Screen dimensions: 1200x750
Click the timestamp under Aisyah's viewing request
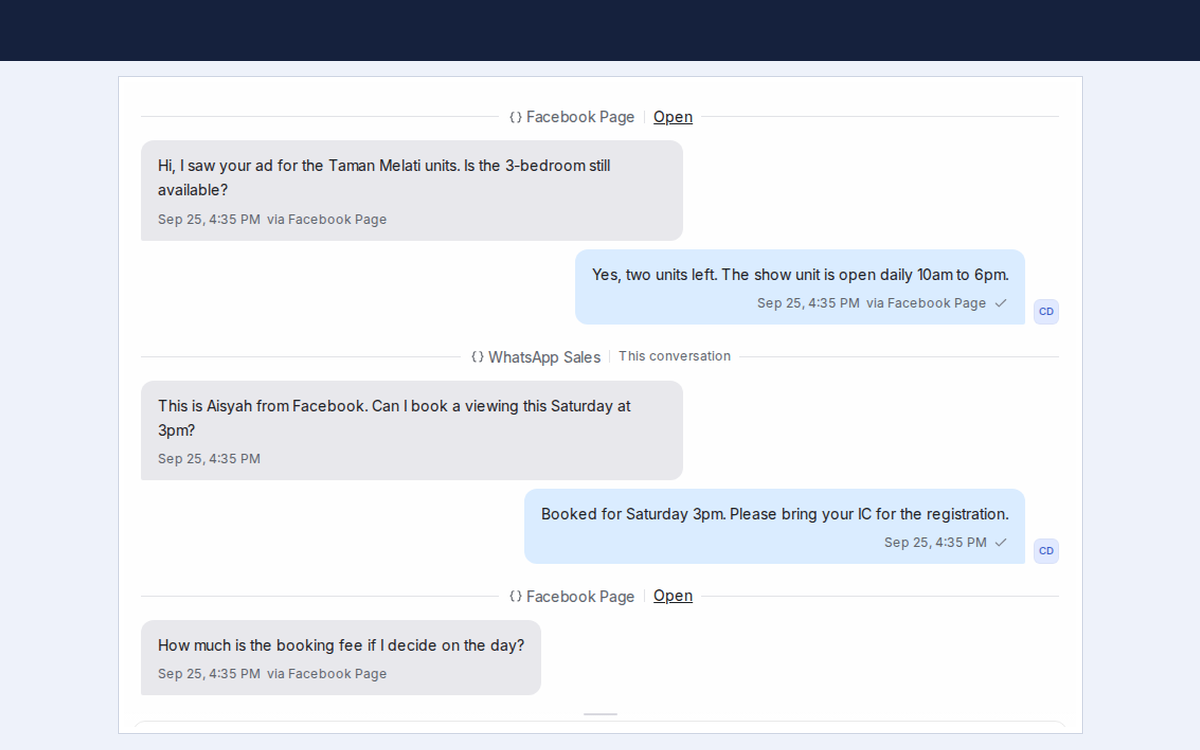[x=209, y=459]
